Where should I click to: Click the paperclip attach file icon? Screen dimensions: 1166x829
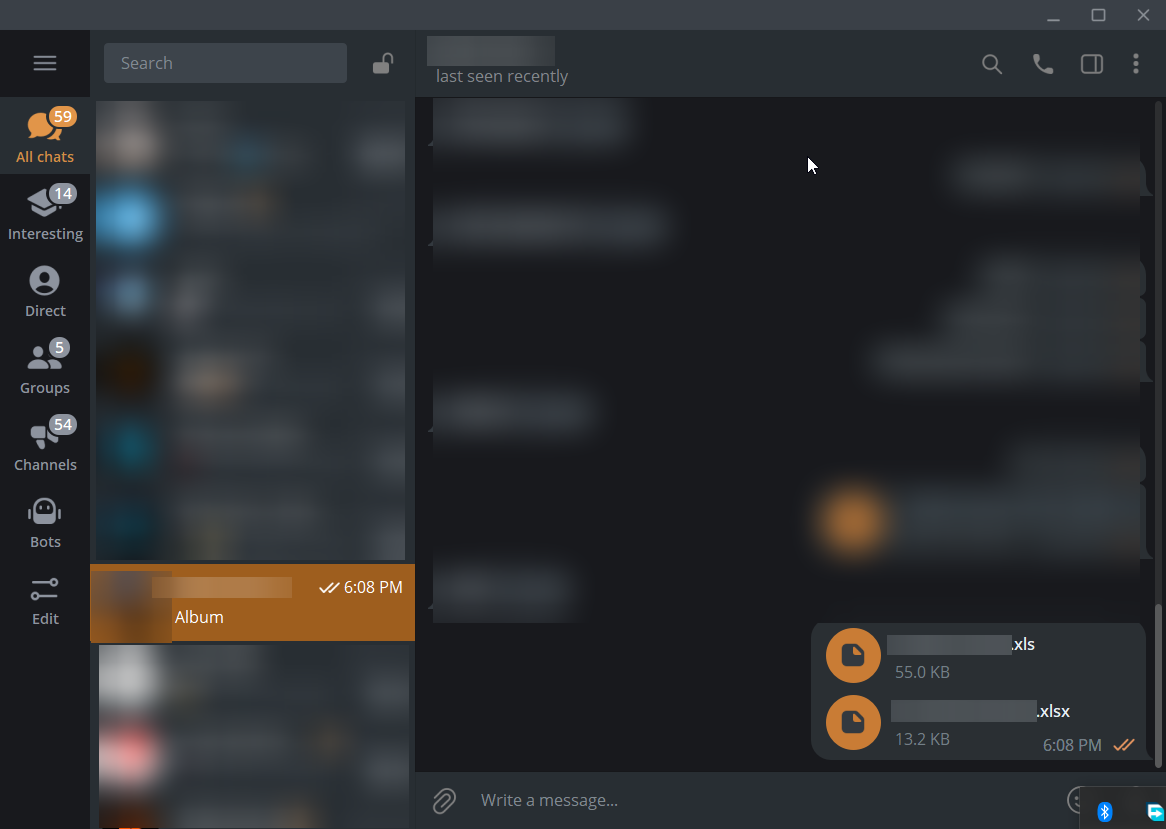click(444, 801)
